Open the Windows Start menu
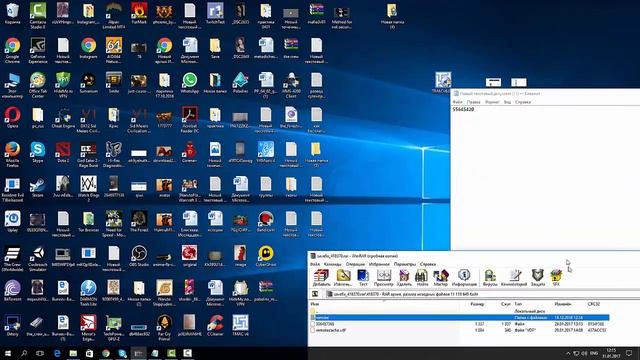The width and height of the screenshot is (640, 360). [x=8, y=353]
